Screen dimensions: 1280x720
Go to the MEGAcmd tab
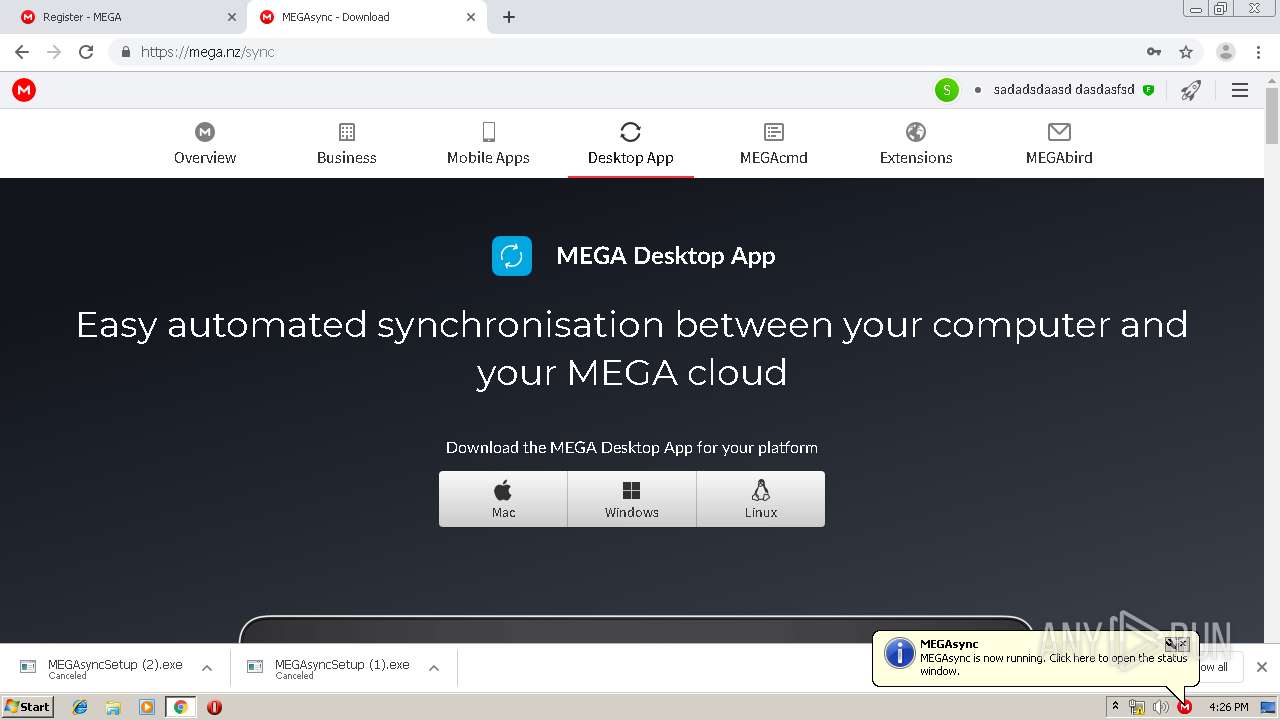773,144
